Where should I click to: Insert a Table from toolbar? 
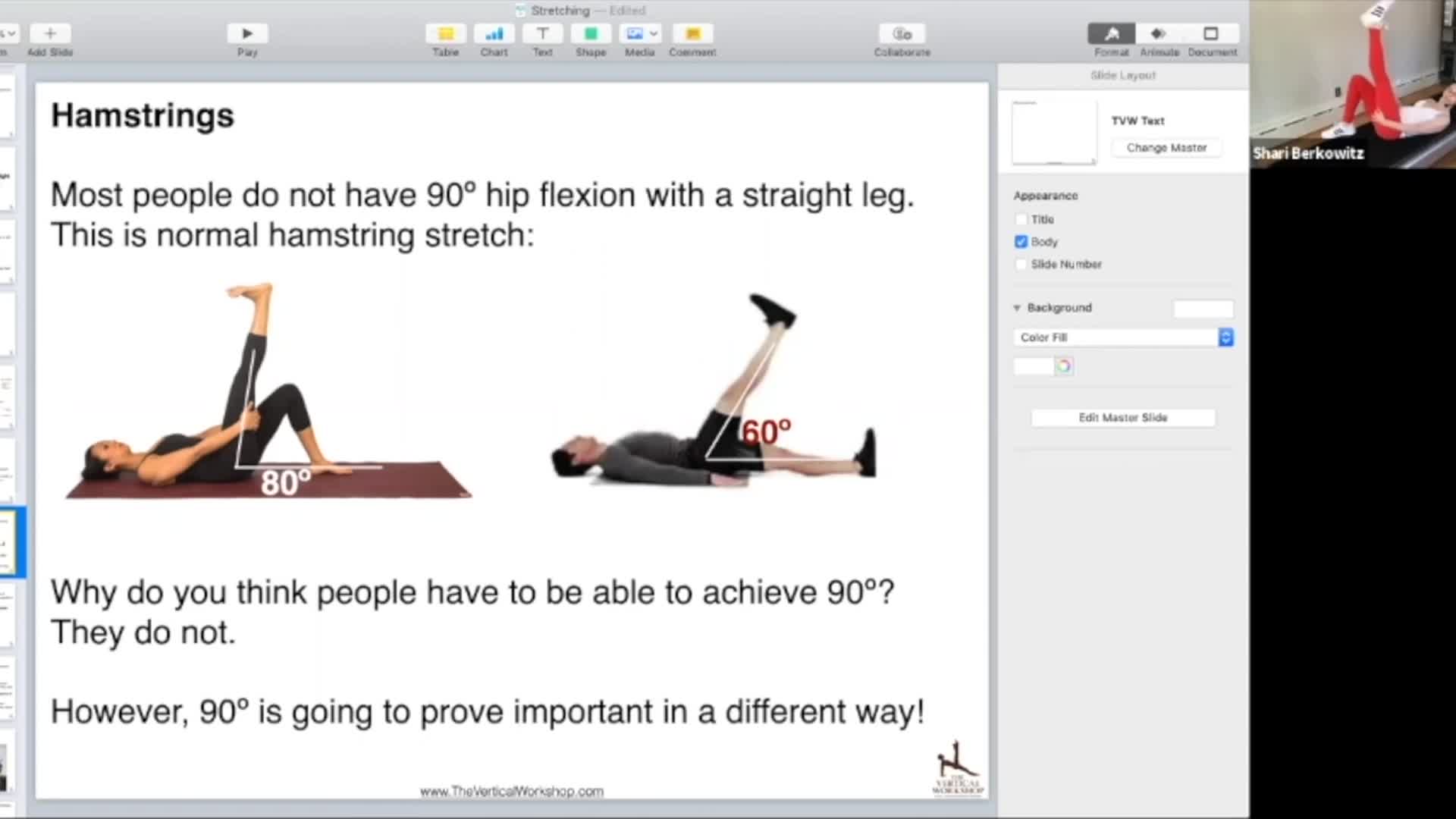coord(445,33)
